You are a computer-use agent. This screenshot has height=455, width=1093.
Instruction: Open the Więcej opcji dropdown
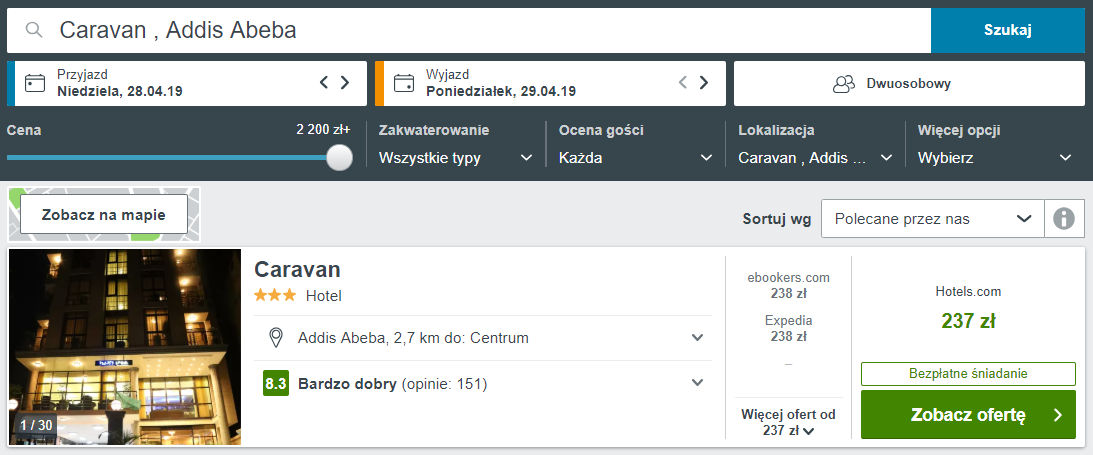click(995, 158)
